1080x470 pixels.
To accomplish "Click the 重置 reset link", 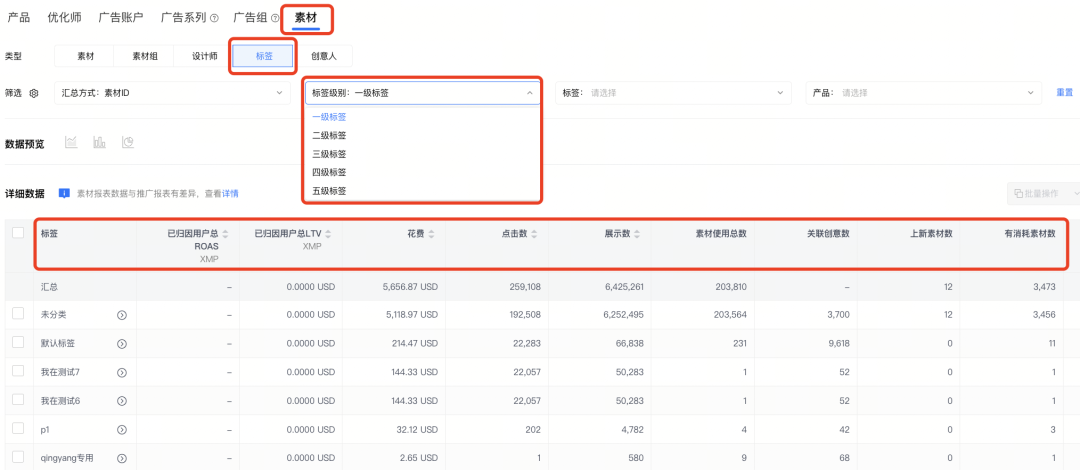I will (x=1065, y=93).
